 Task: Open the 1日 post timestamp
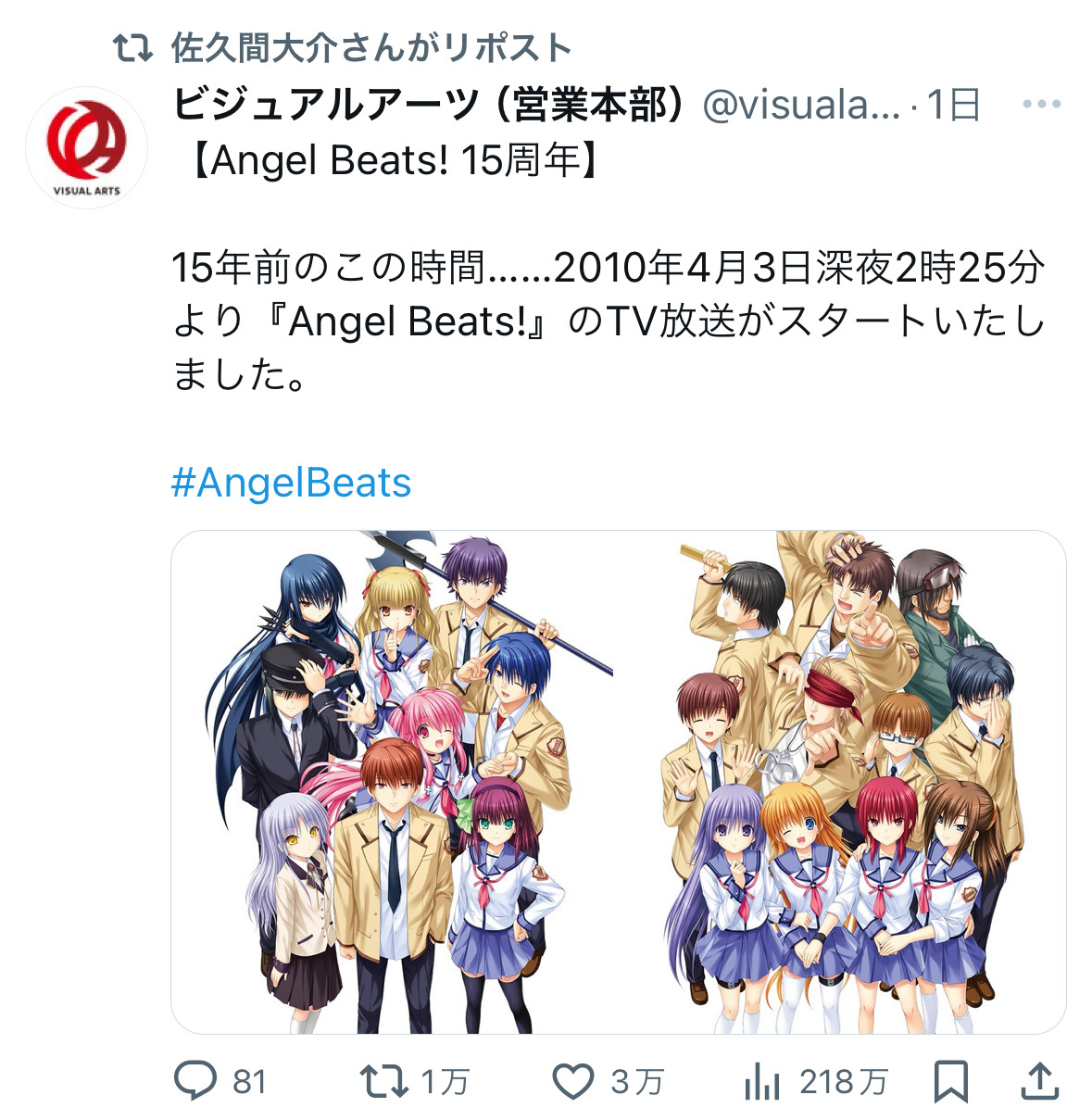(x=953, y=106)
